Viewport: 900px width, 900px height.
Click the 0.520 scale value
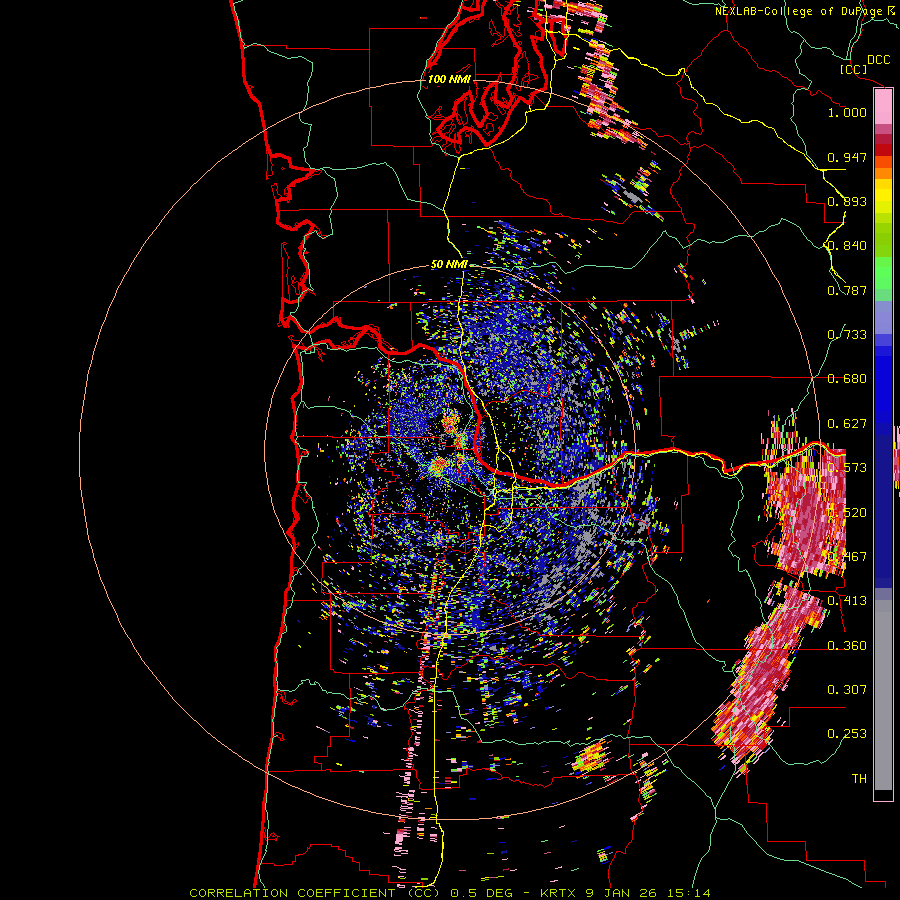point(847,513)
